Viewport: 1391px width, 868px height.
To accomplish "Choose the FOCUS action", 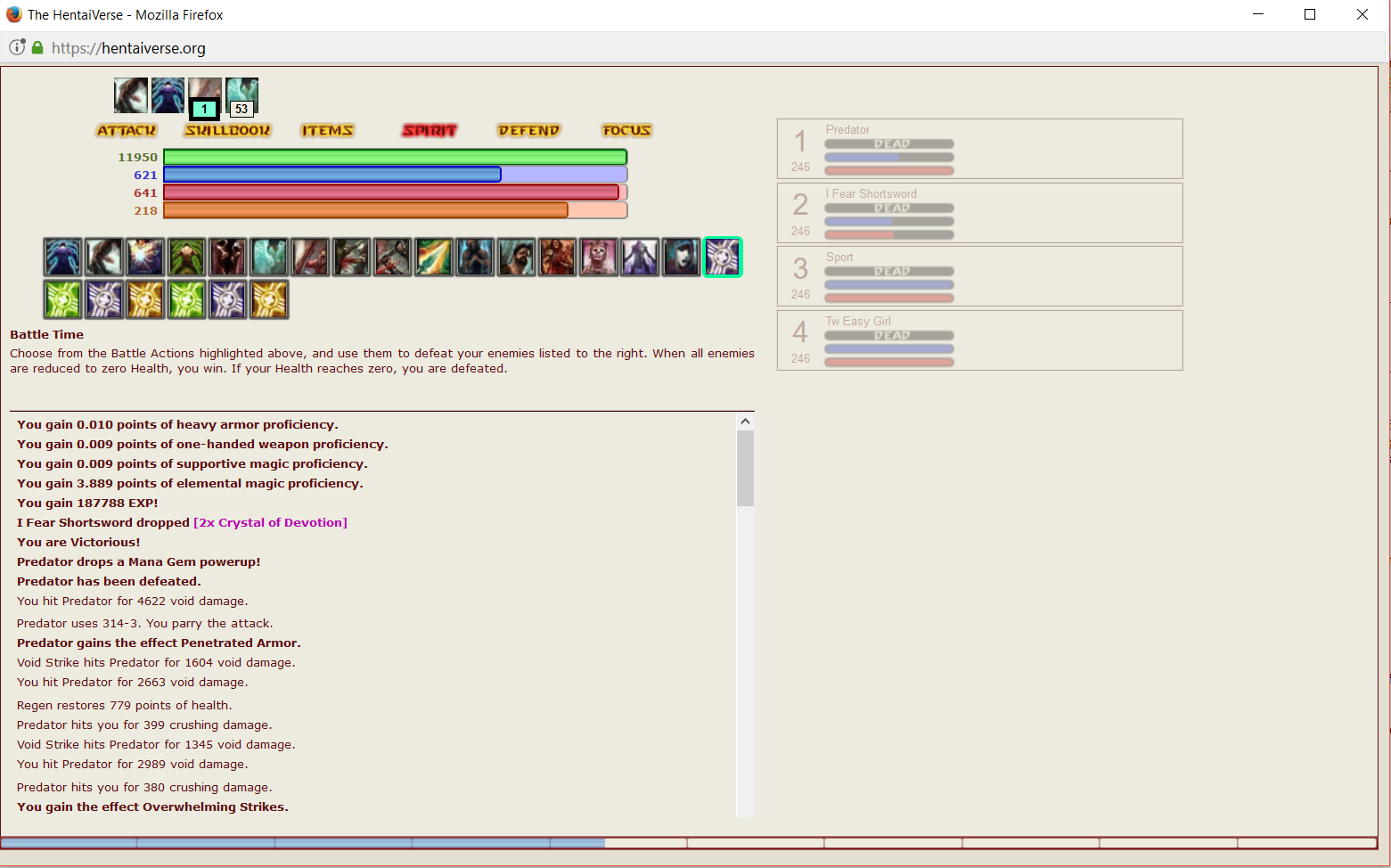I will click(626, 131).
